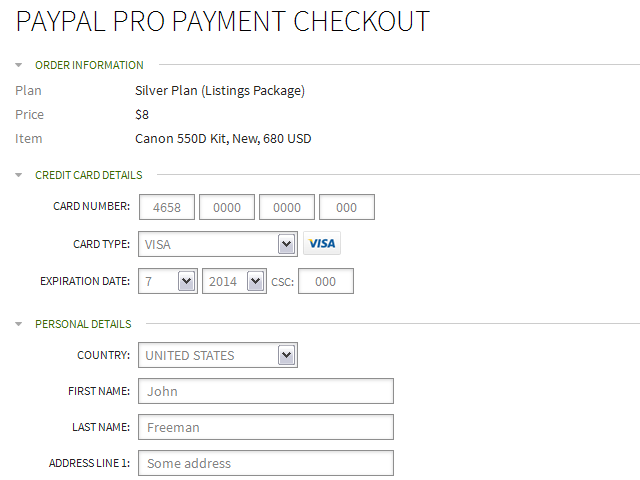
Task: Click the Order Information section heading
Action: 89,65
